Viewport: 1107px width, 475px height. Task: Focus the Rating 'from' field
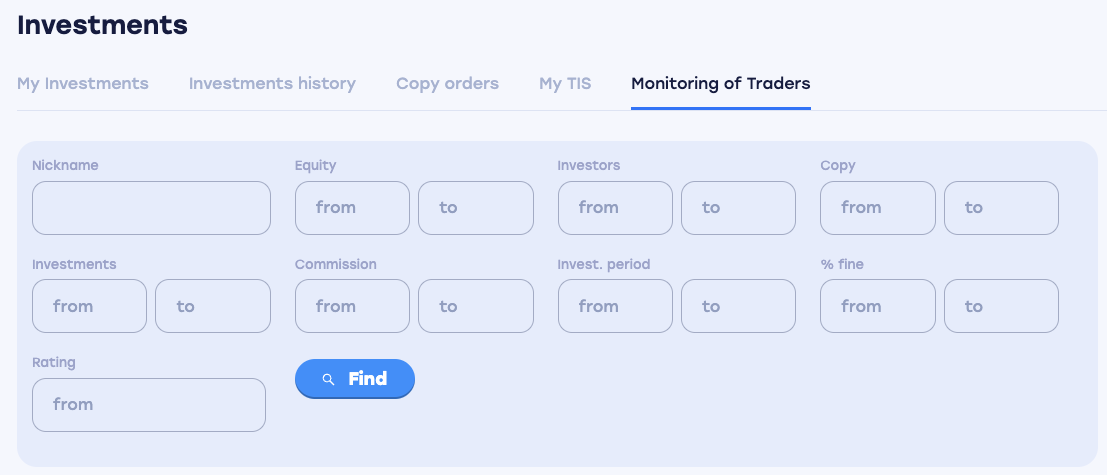[x=149, y=405]
